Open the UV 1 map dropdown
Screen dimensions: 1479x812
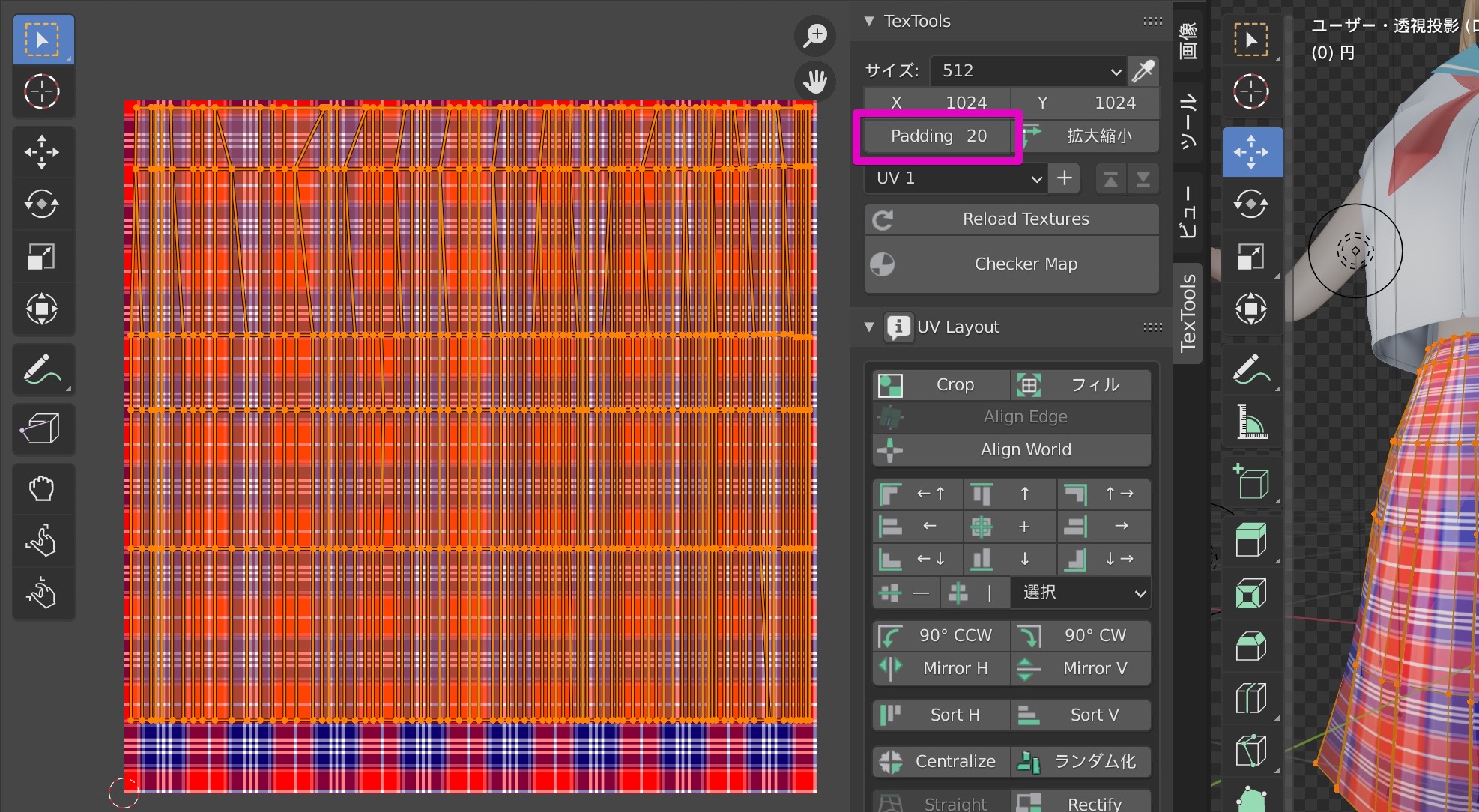click(955, 178)
